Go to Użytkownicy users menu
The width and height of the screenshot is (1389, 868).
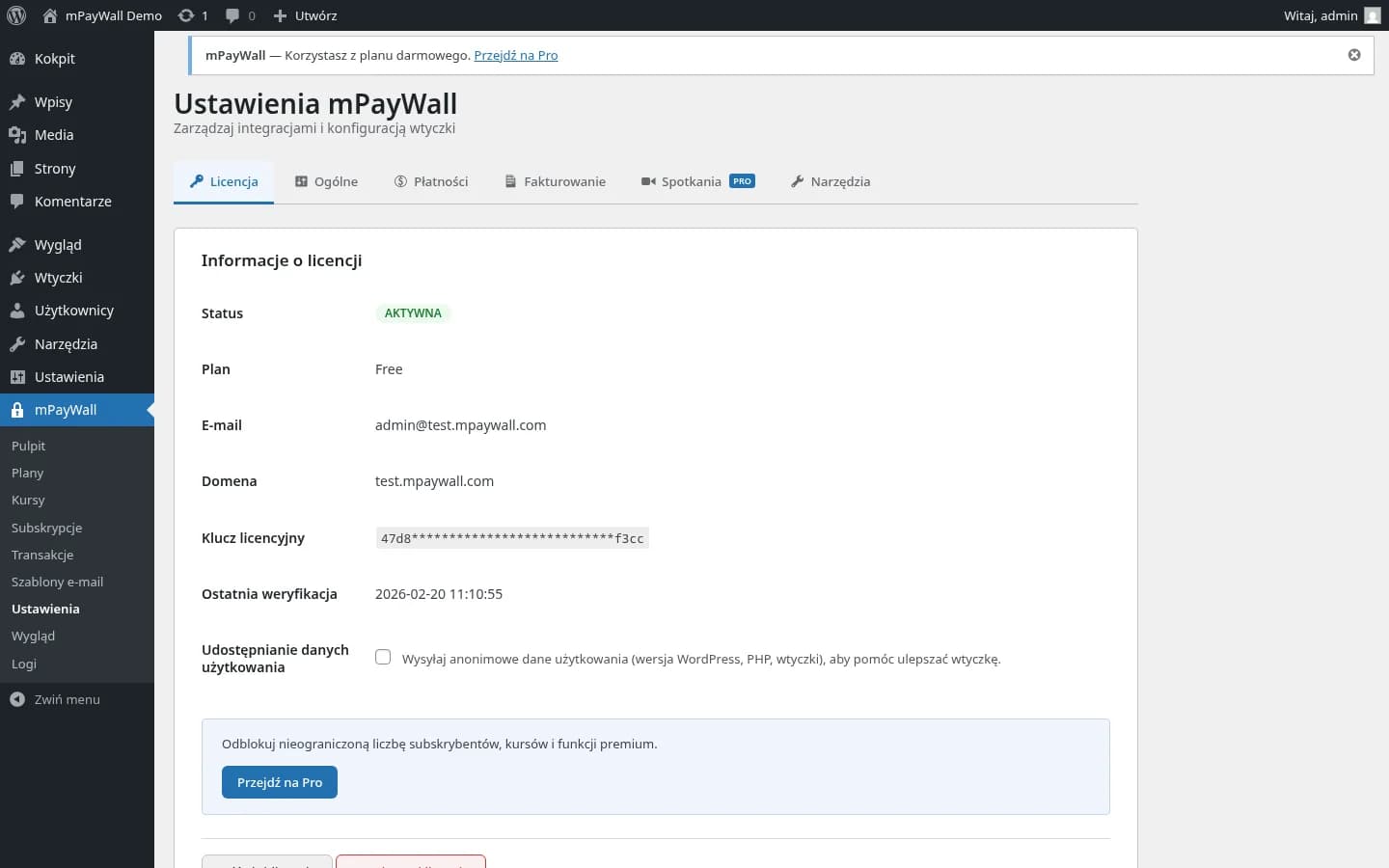(x=73, y=311)
